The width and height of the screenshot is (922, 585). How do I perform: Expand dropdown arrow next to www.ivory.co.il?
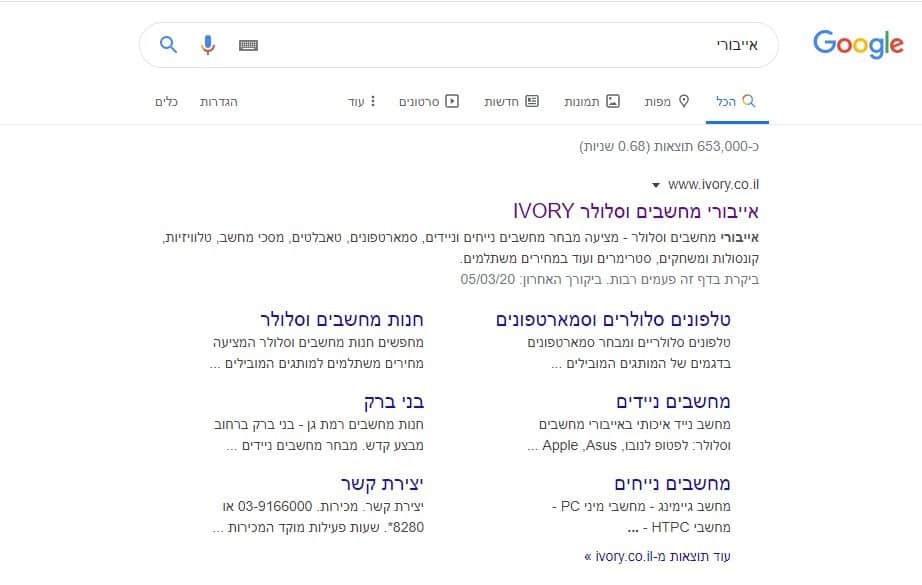[656, 185]
